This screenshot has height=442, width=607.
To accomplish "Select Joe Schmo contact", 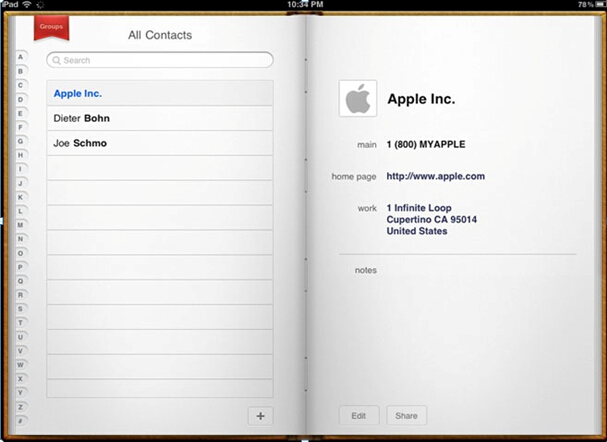I will click(x=160, y=143).
